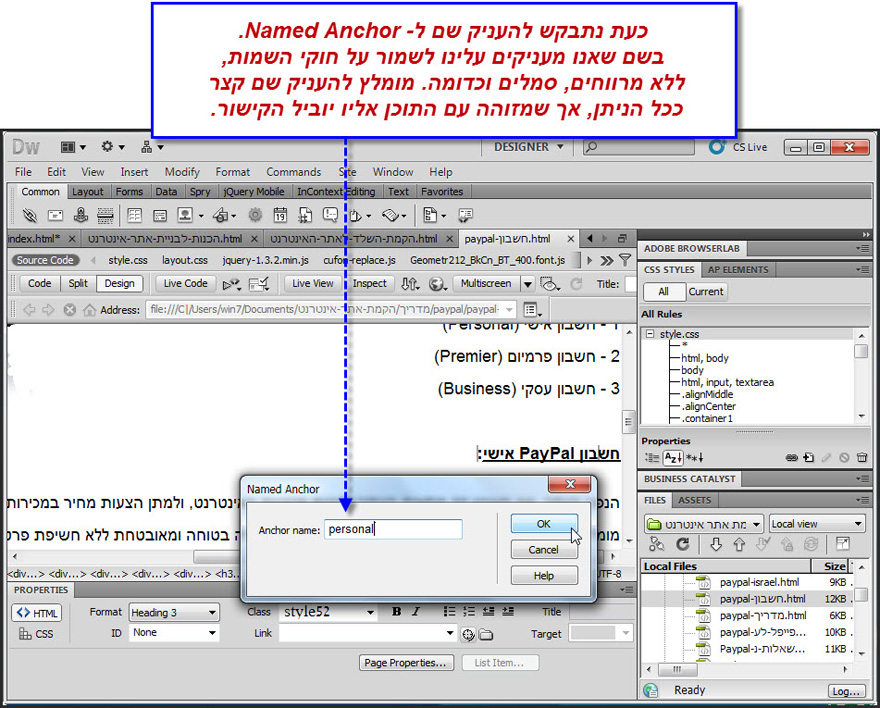
Task: Toggle the Code view button
Action: coord(39,284)
